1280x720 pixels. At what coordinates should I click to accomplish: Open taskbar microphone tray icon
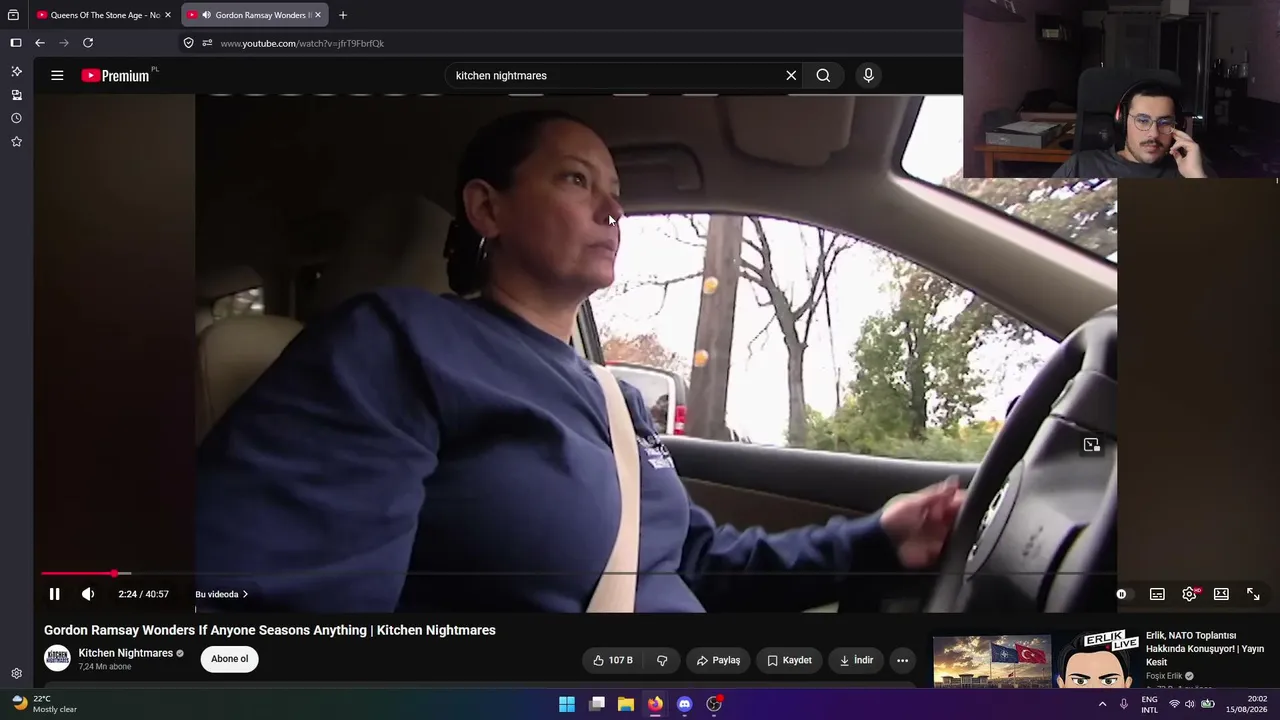coord(1124,704)
